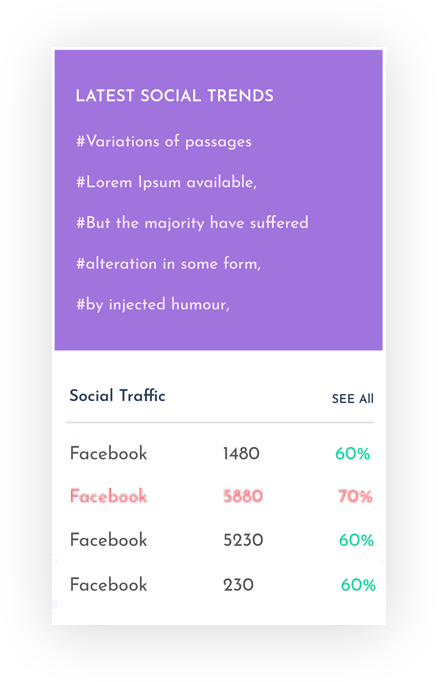Click the Social Traffic heading
This screenshot has height=682, width=438.
(x=117, y=396)
